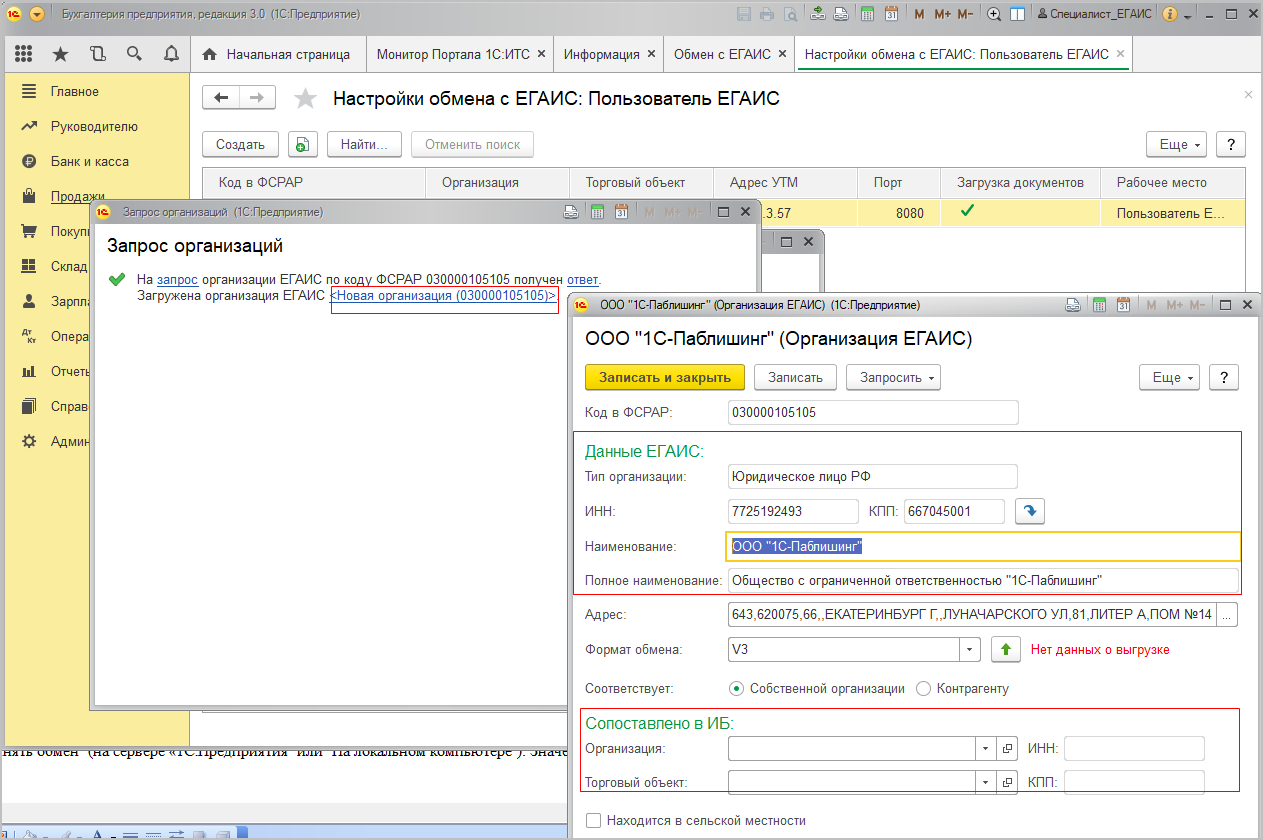
Task: Click Записать и закрыть button
Action: pos(665,377)
